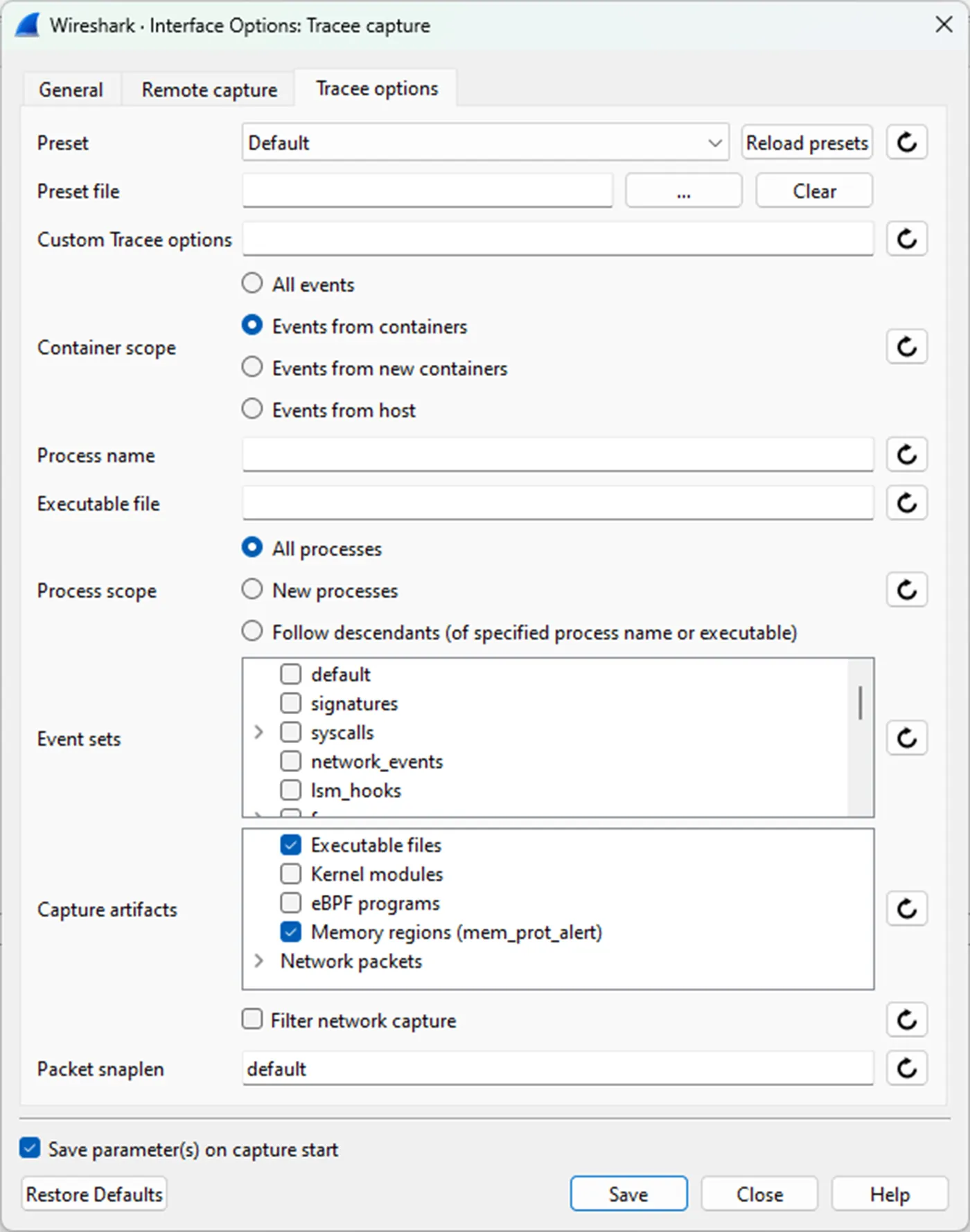970x1232 pixels.
Task: Switch to the General tab
Action: click(71, 89)
